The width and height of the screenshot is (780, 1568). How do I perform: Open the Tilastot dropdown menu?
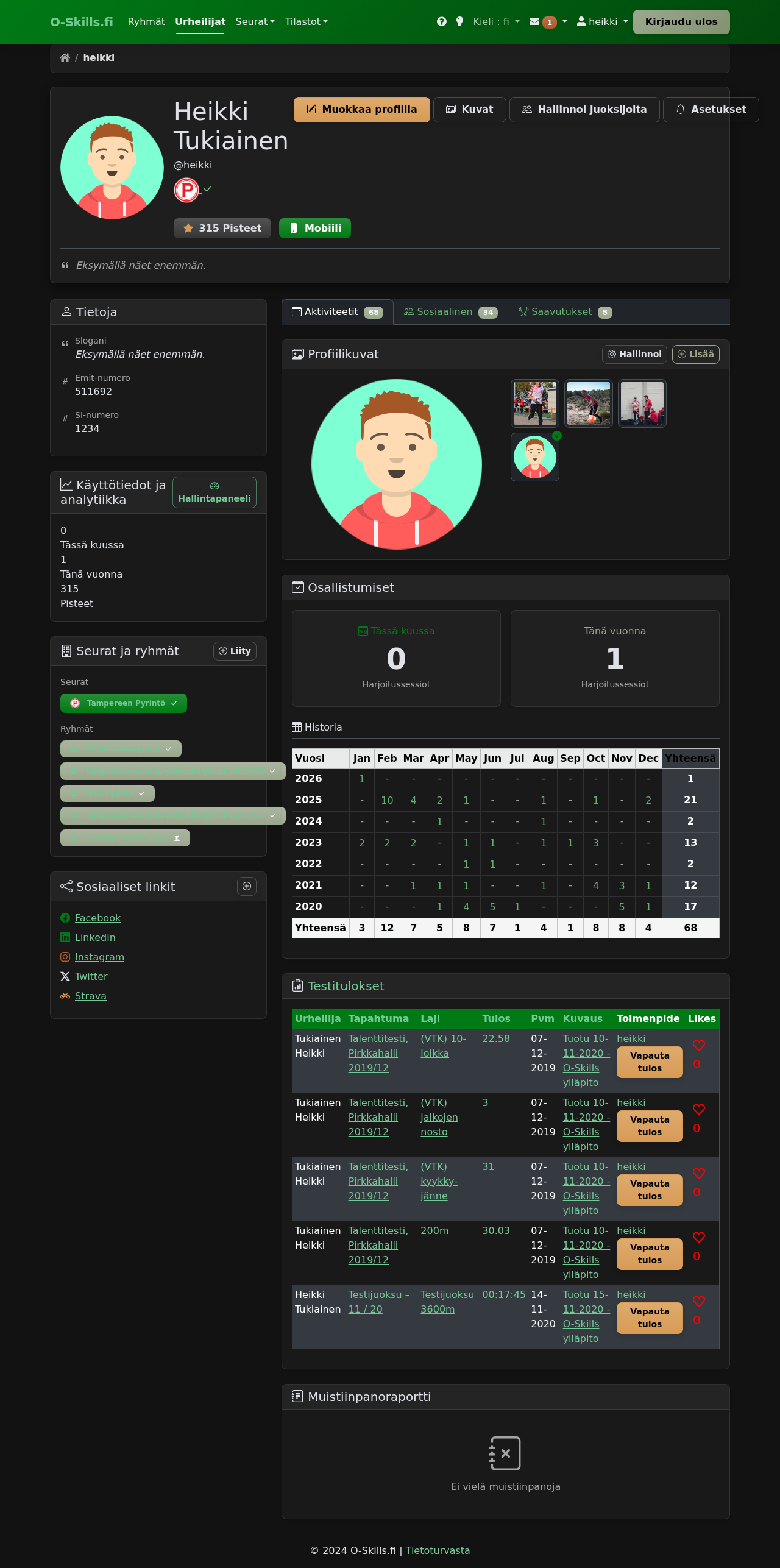pyautogui.click(x=306, y=22)
